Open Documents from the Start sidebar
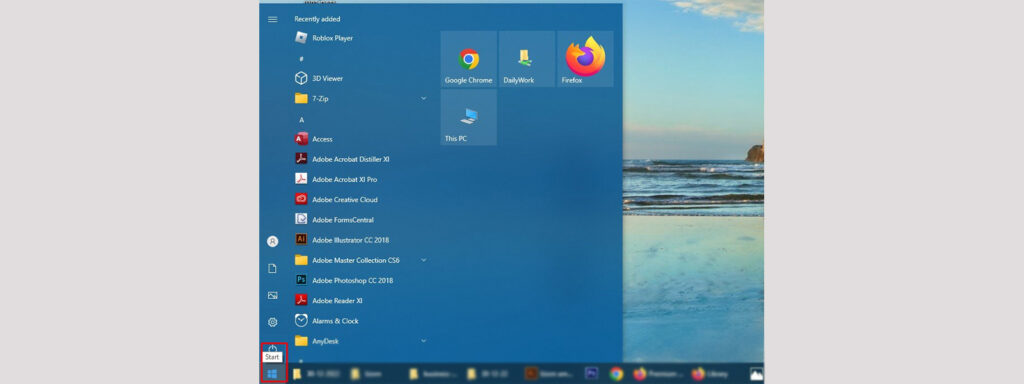This screenshot has width=1024, height=384. tap(273, 268)
